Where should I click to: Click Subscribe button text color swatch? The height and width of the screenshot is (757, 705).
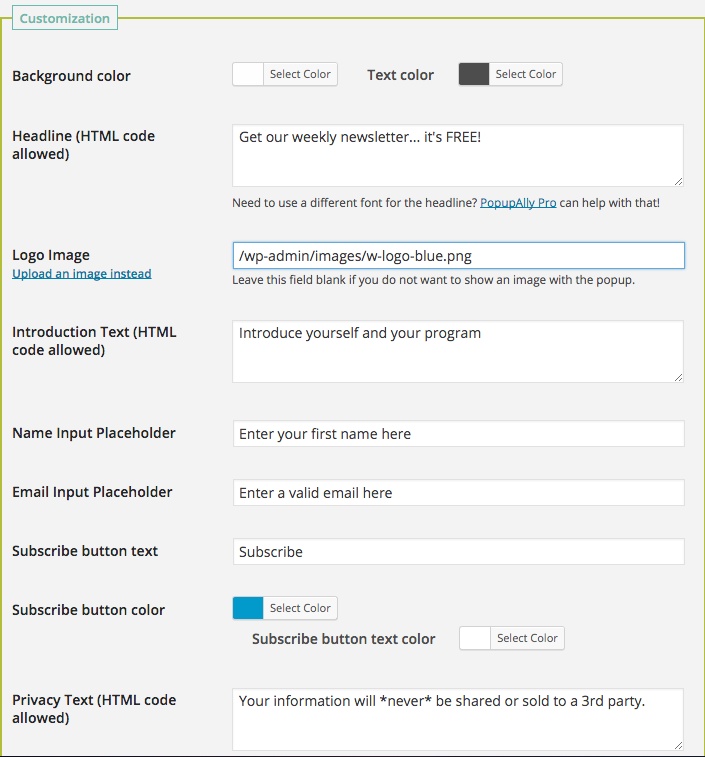475,638
